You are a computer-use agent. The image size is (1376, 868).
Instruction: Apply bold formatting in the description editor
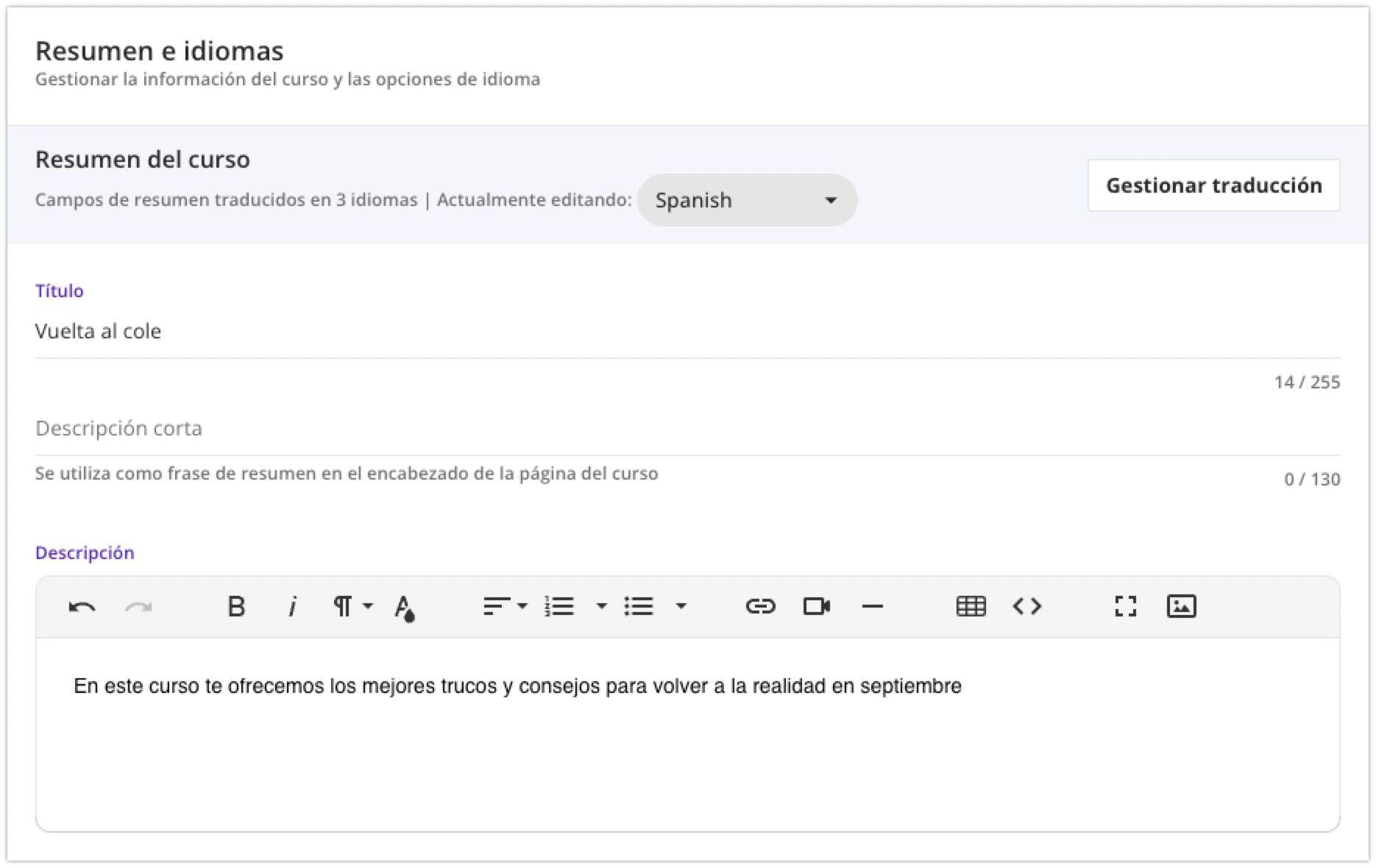click(236, 607)
